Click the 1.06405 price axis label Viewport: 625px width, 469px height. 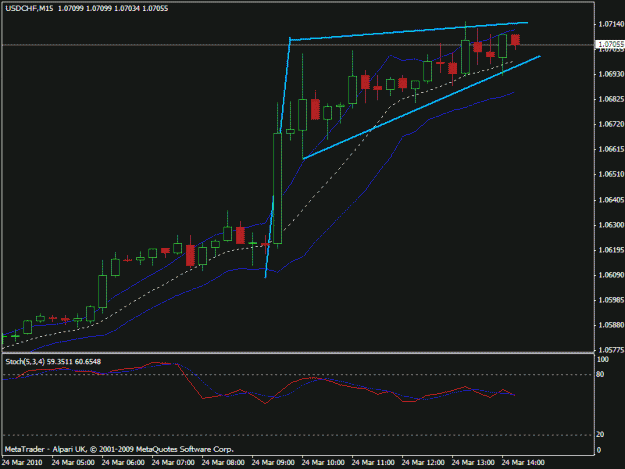click(x=611, y=200)
